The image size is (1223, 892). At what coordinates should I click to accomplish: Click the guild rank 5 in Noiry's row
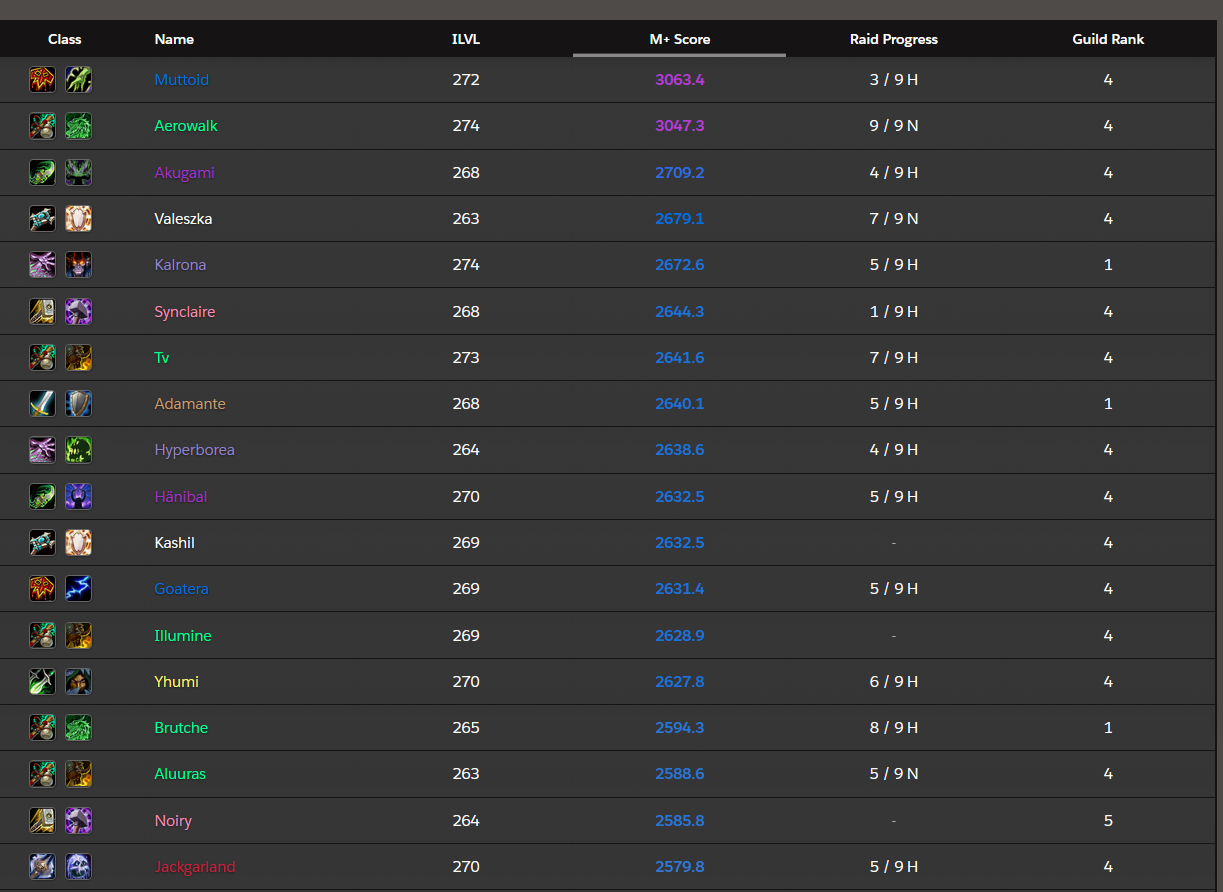1108,820
